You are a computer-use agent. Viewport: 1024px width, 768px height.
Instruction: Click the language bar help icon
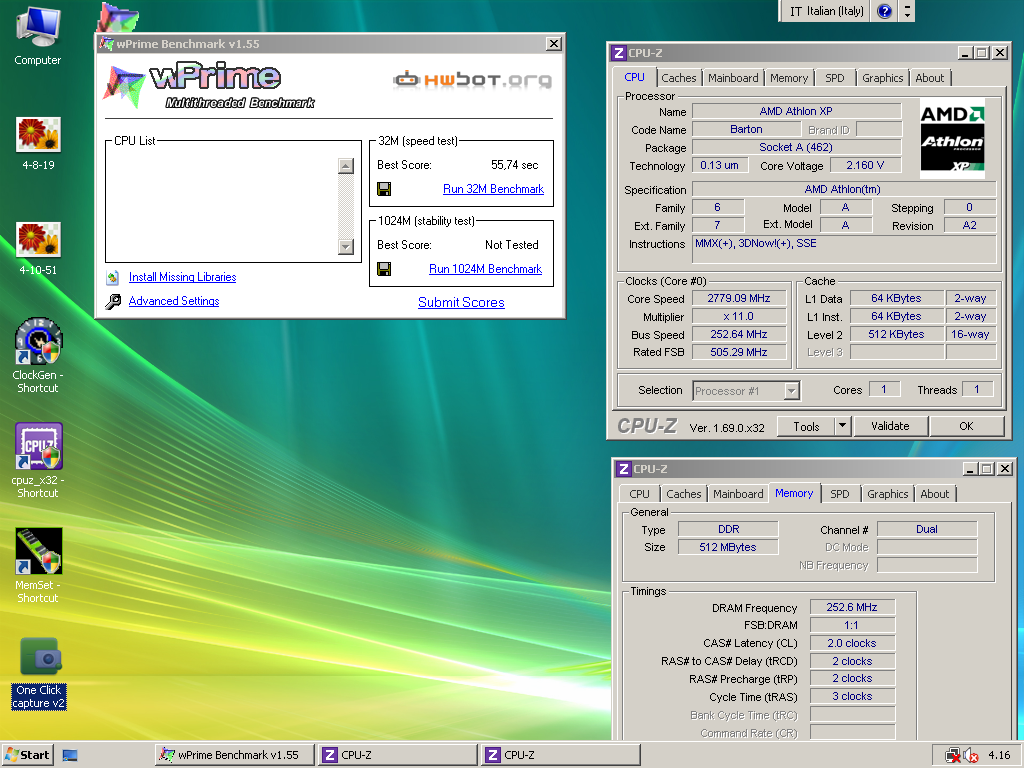[x=884, y=11]
